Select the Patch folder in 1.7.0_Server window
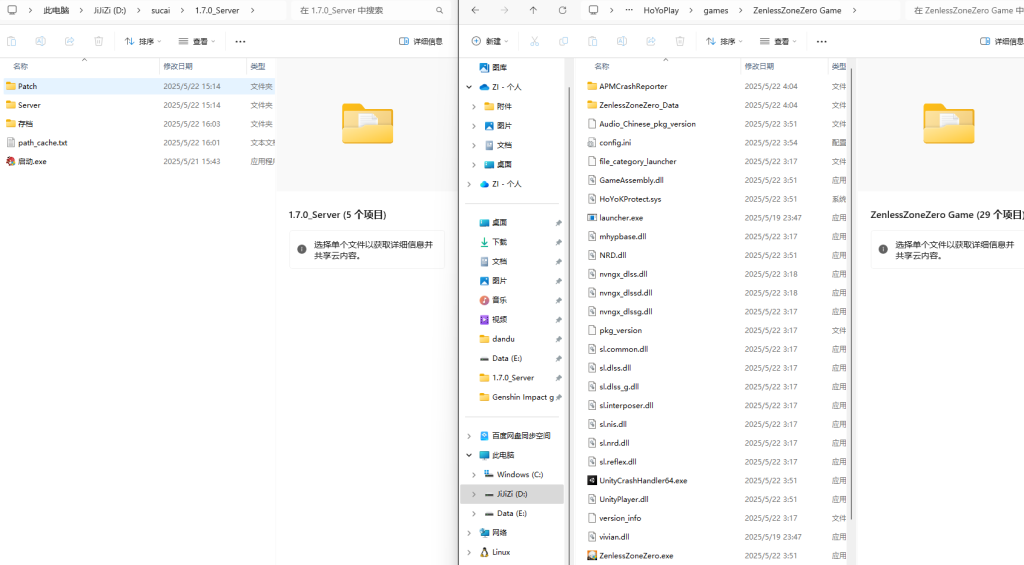Viewport: 1024px width, 565px height. 138,86
